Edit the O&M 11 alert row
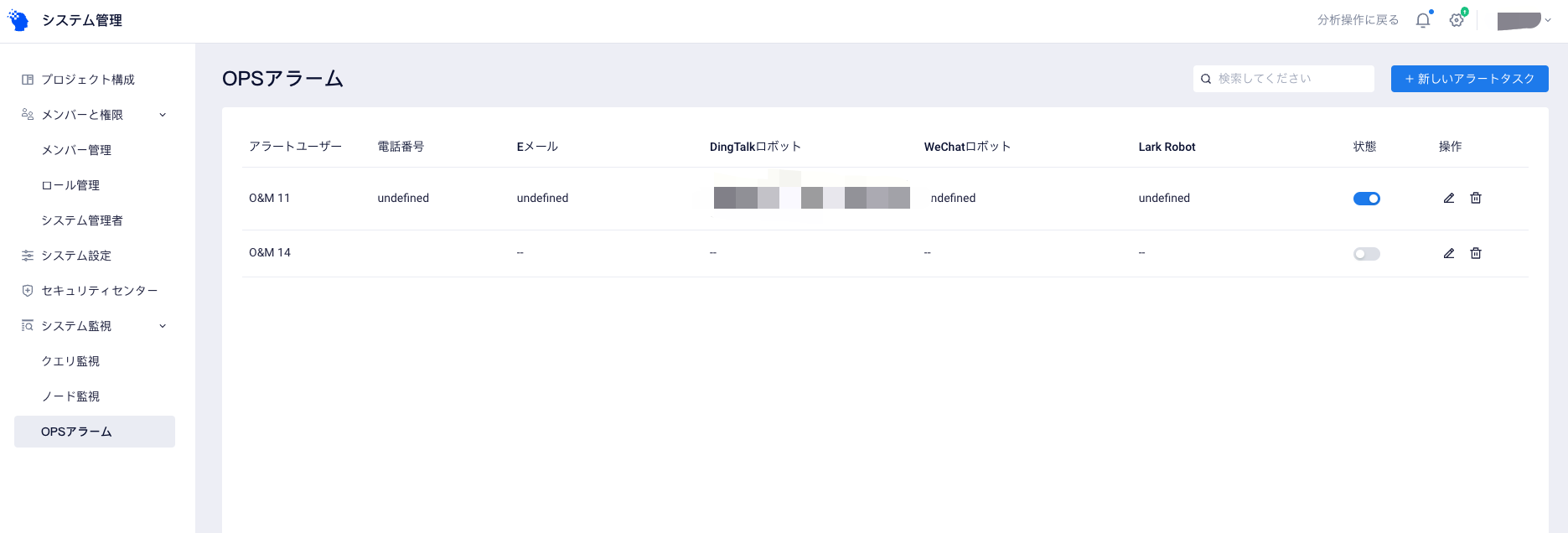 [1449, 199]
